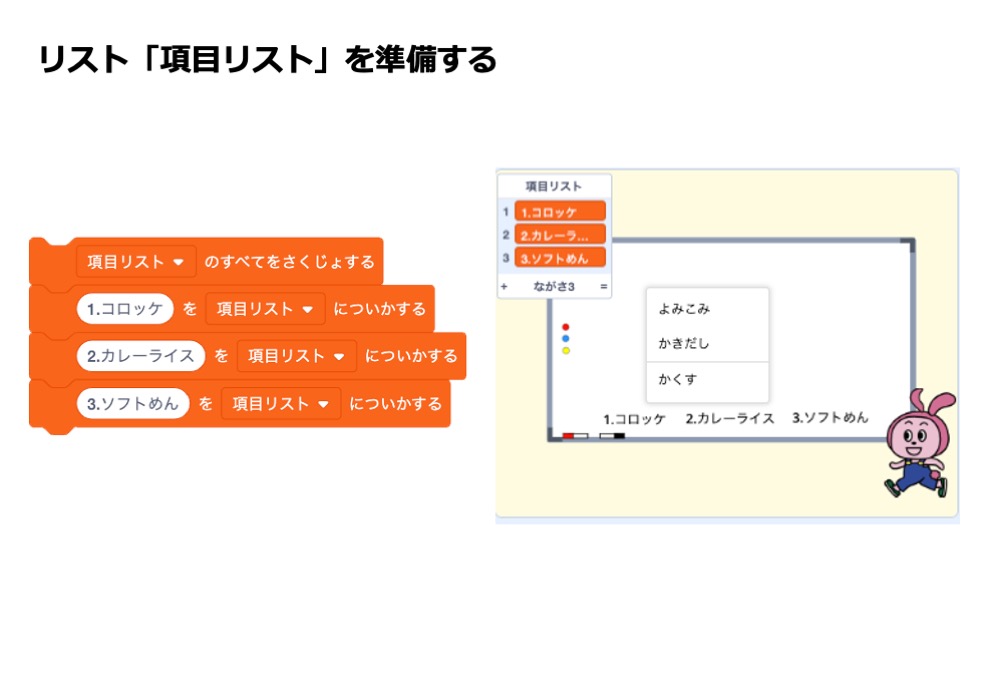Click the 1.コロッケ input in add block
This screenshot has height=692, width=1000.
coord(125,309)
